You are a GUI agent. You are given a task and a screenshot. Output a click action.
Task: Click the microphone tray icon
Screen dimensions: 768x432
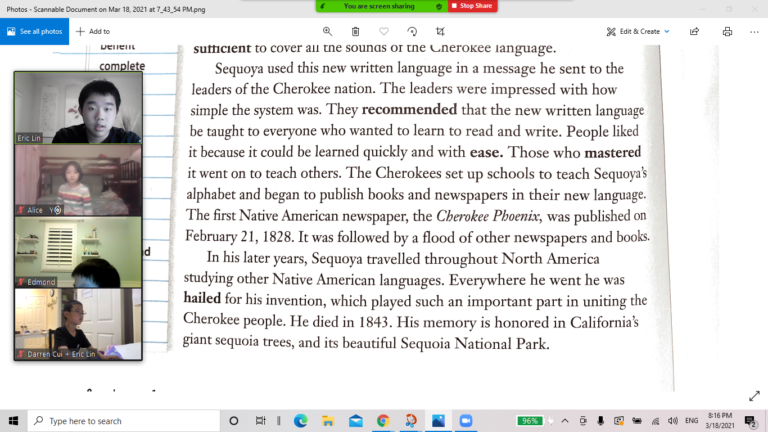pos(600,421)
